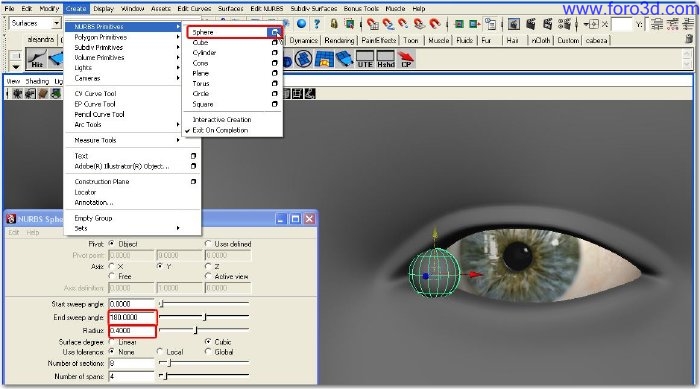
Task: Click the UTE shelf button
Action: (x=365, y=59)
